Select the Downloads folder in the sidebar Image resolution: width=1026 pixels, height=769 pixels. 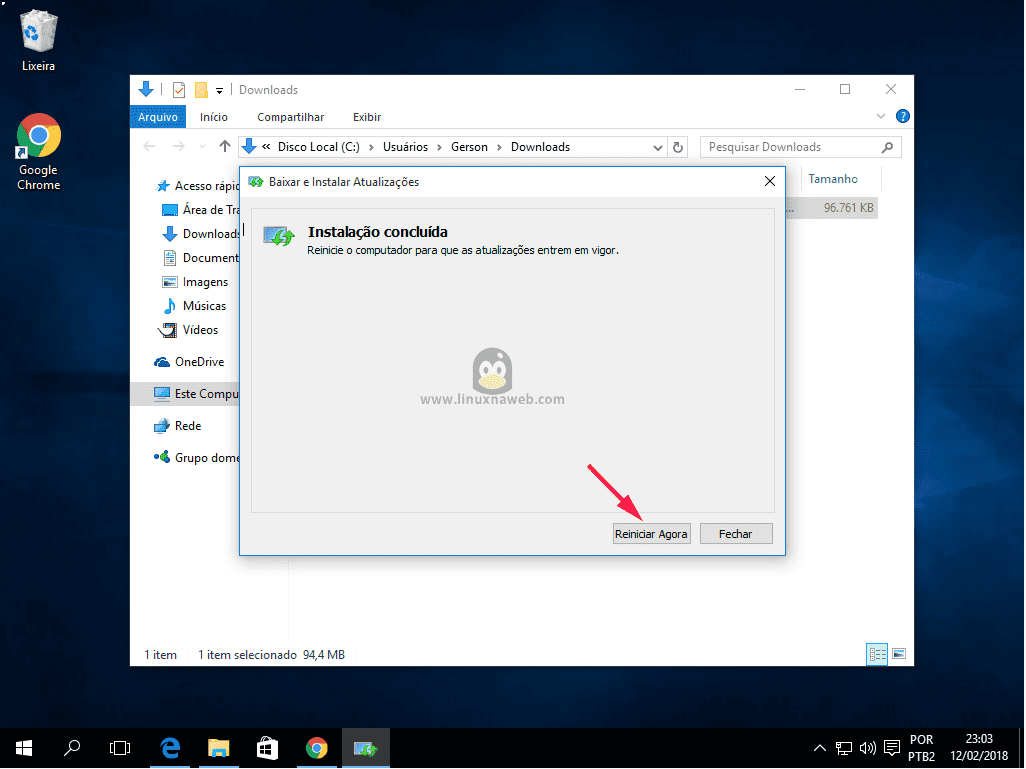207,233
